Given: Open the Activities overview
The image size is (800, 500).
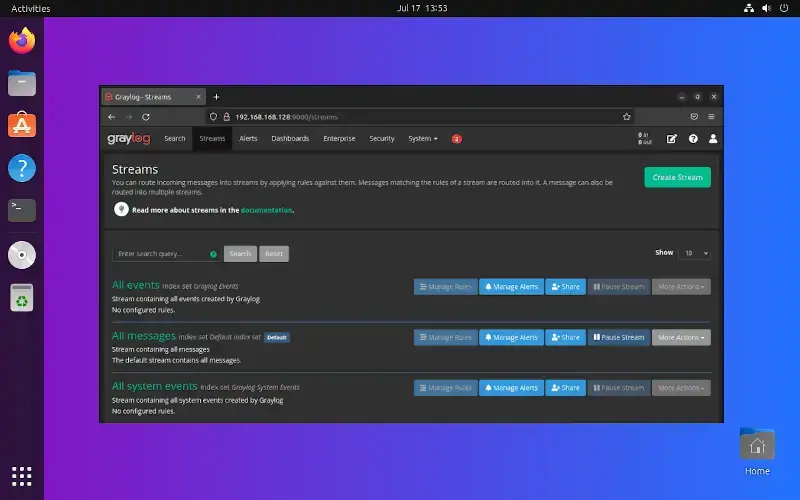Looking at the screenshot, I should 31,8.
